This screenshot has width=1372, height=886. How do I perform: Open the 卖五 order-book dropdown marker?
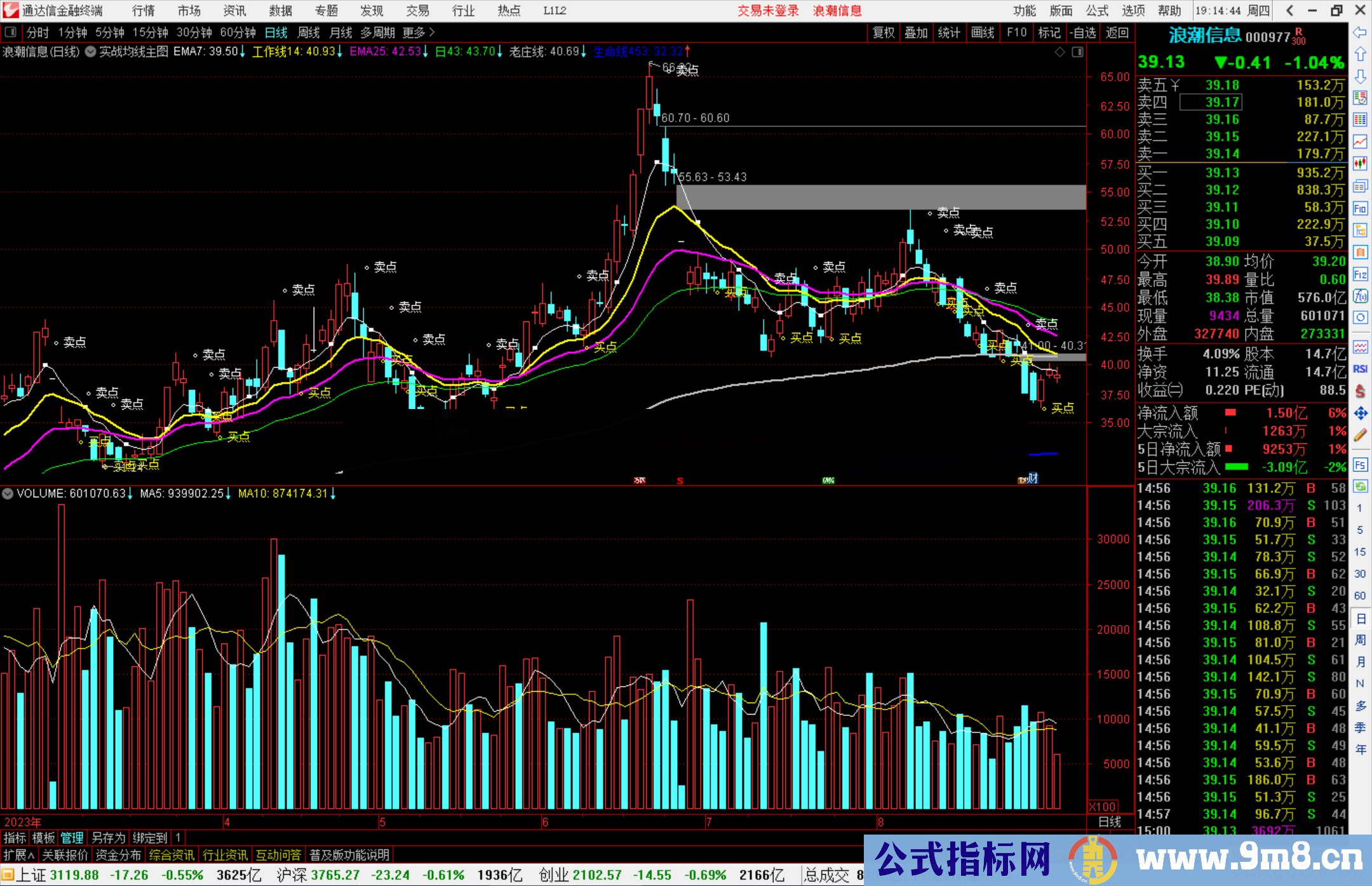point(1175,85)
